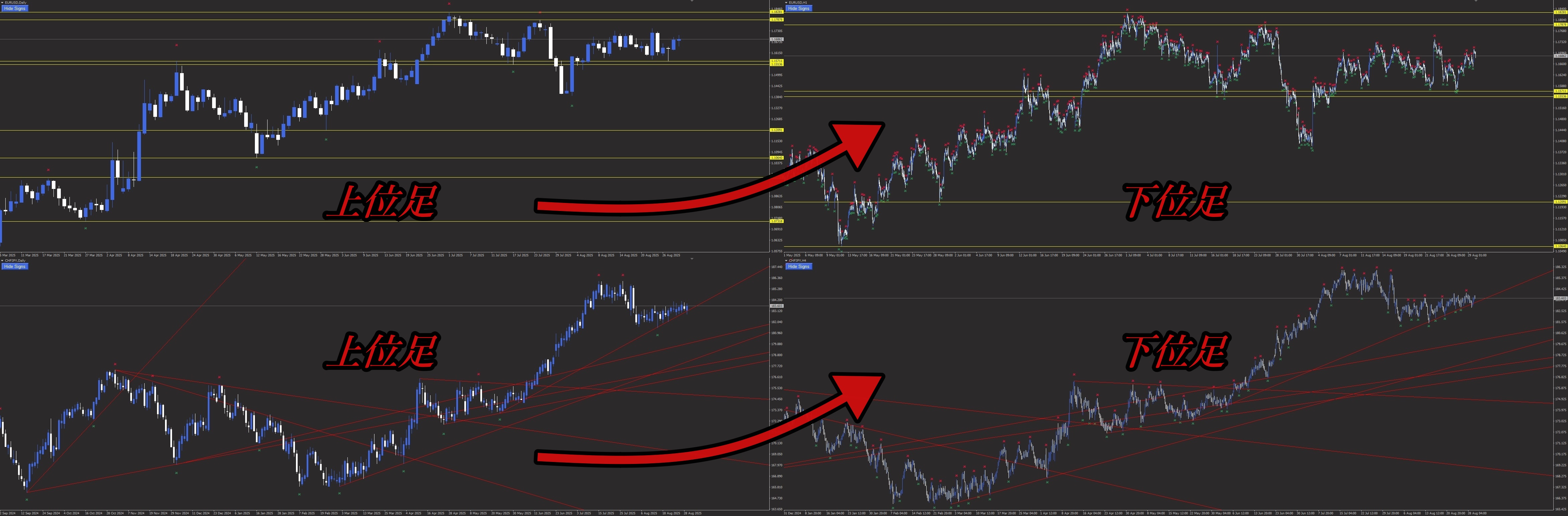Click the yellow 1.10640 price label on the Daily chart
Screen dimensions: 1568x516
click(777, 158)
